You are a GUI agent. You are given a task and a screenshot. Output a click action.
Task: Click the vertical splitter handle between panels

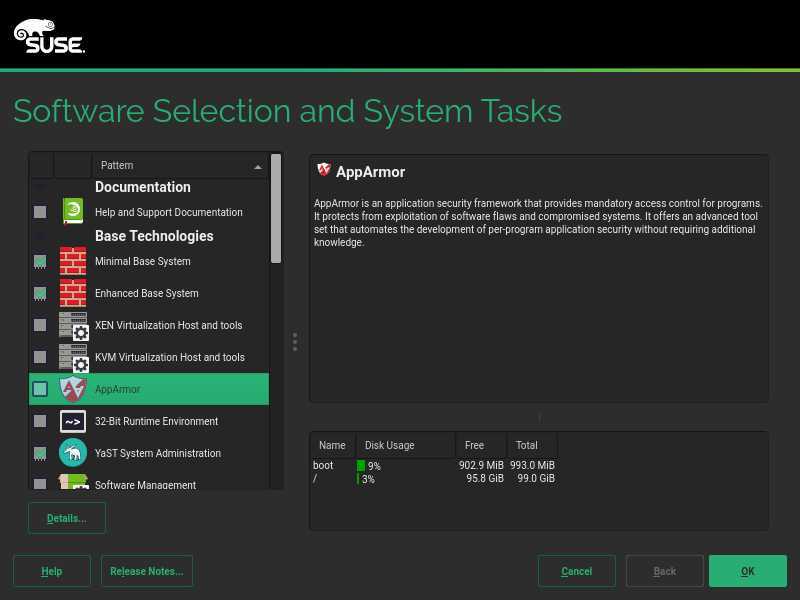[295, 342]
